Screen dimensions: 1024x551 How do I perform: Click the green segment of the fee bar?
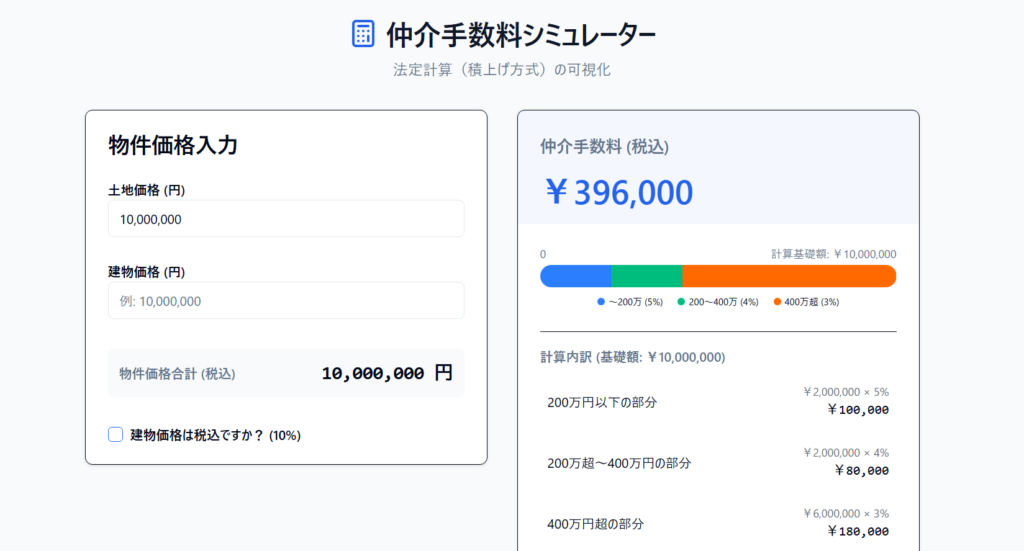[646, 276]
